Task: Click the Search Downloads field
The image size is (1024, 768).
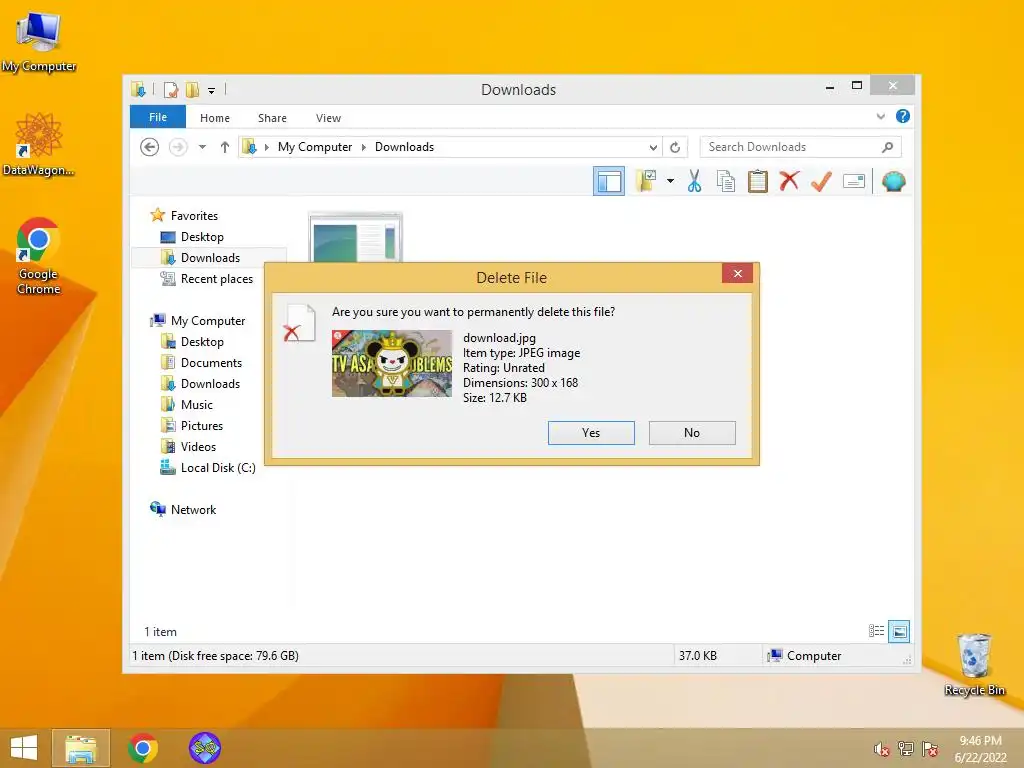Action: click(x=801, y=147)
